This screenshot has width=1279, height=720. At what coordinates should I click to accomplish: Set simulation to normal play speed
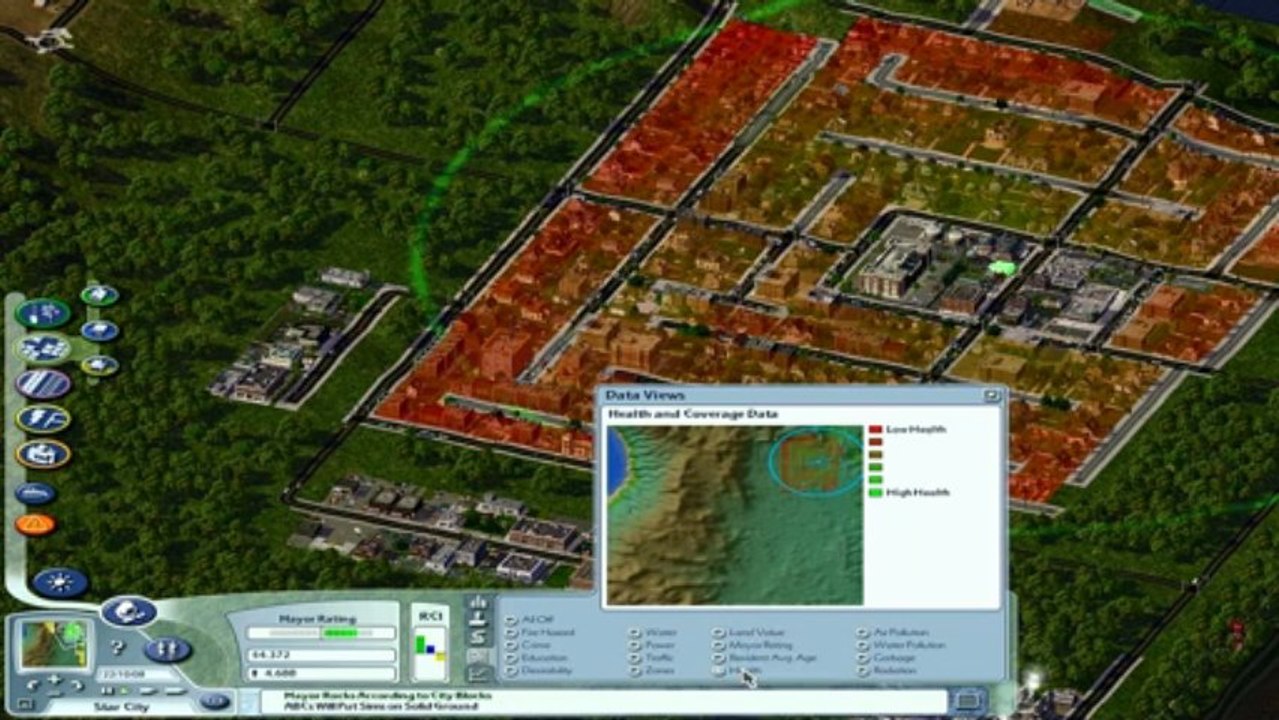(x=123, y=690)
